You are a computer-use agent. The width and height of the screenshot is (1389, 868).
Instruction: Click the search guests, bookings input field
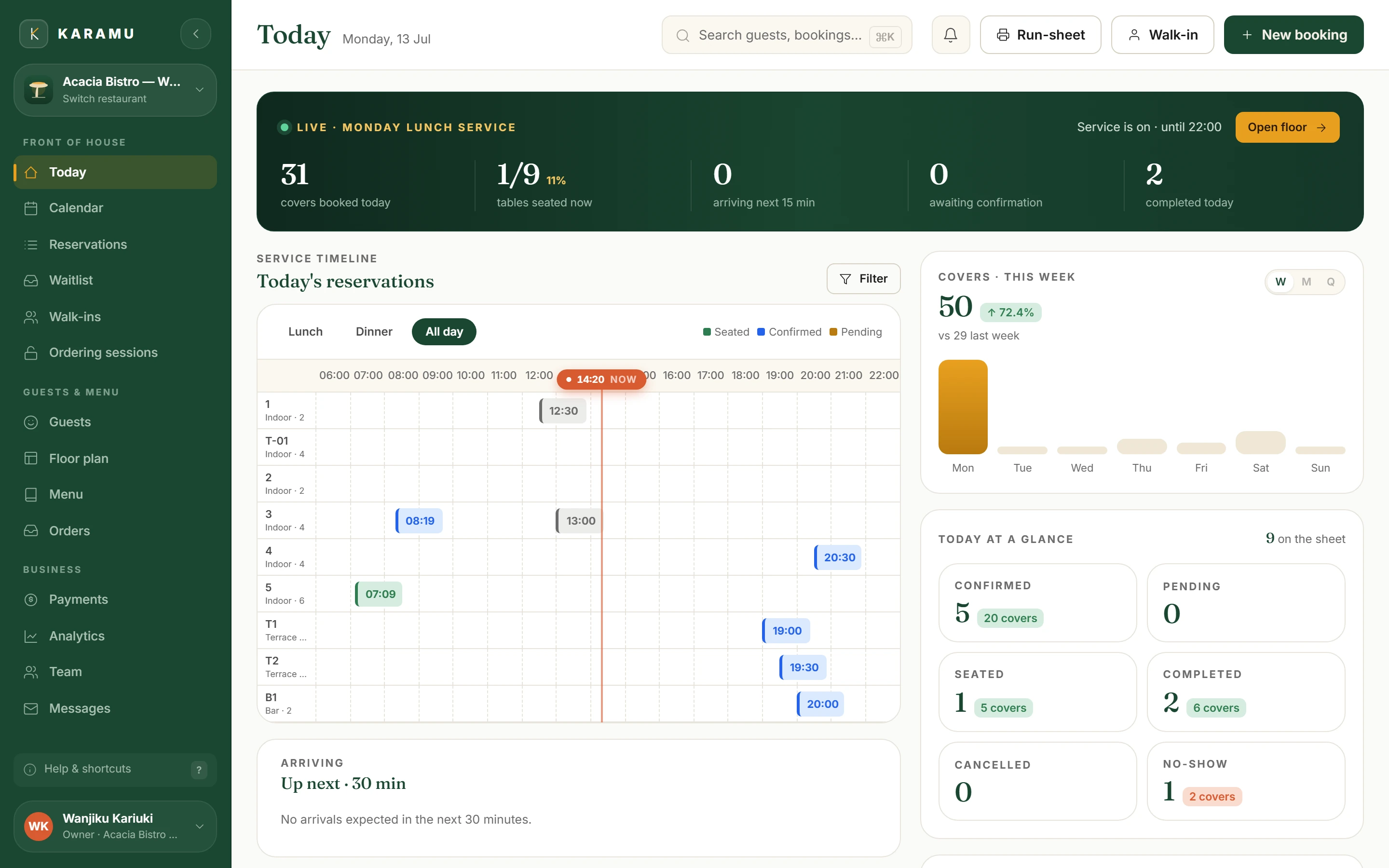pyautogui.click(x=786, y=35)
